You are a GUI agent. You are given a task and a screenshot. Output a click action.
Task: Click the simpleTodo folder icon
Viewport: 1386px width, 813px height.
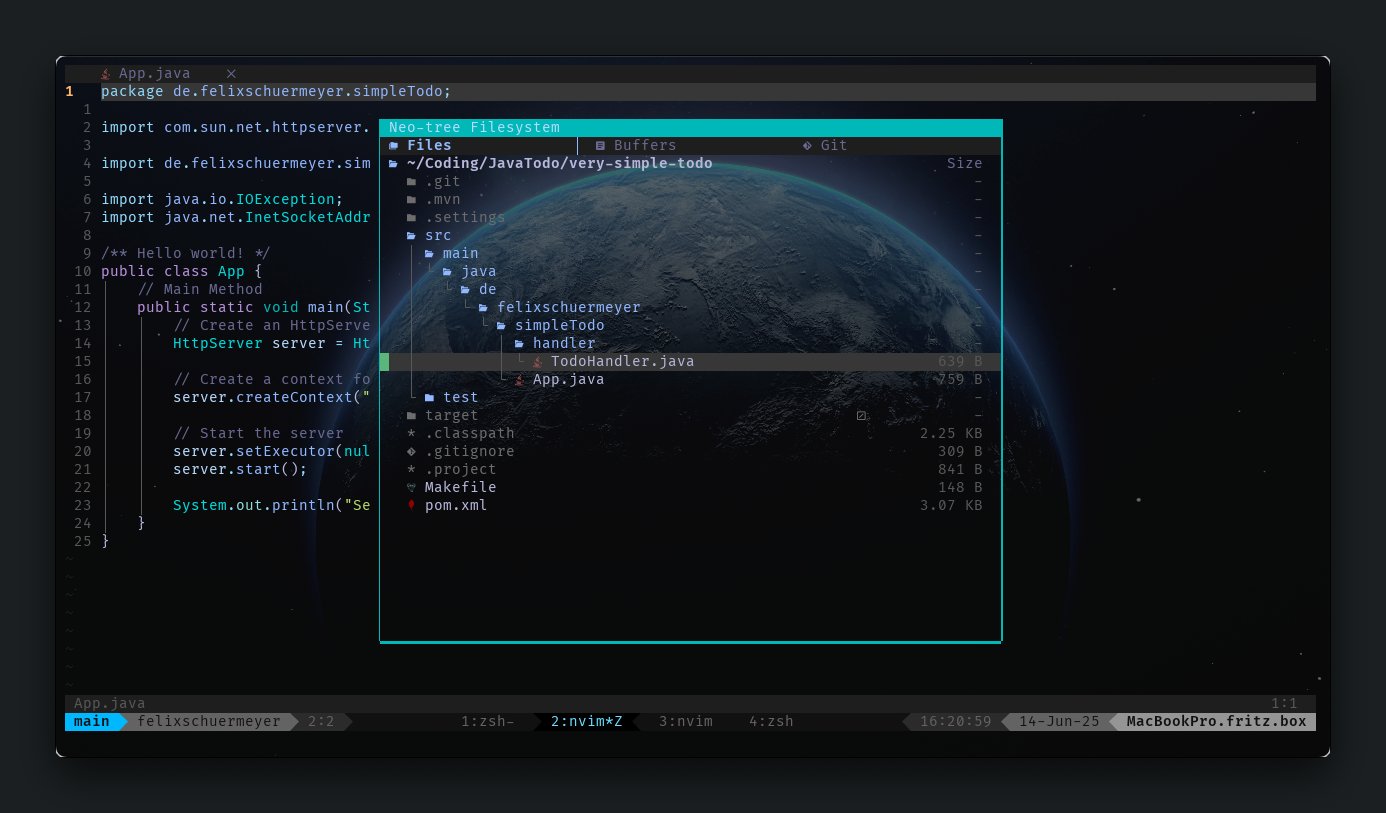pyautogui.click(x=501, y=325)
